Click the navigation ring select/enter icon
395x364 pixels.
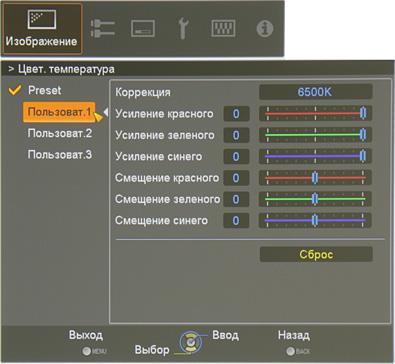[191, 342]
